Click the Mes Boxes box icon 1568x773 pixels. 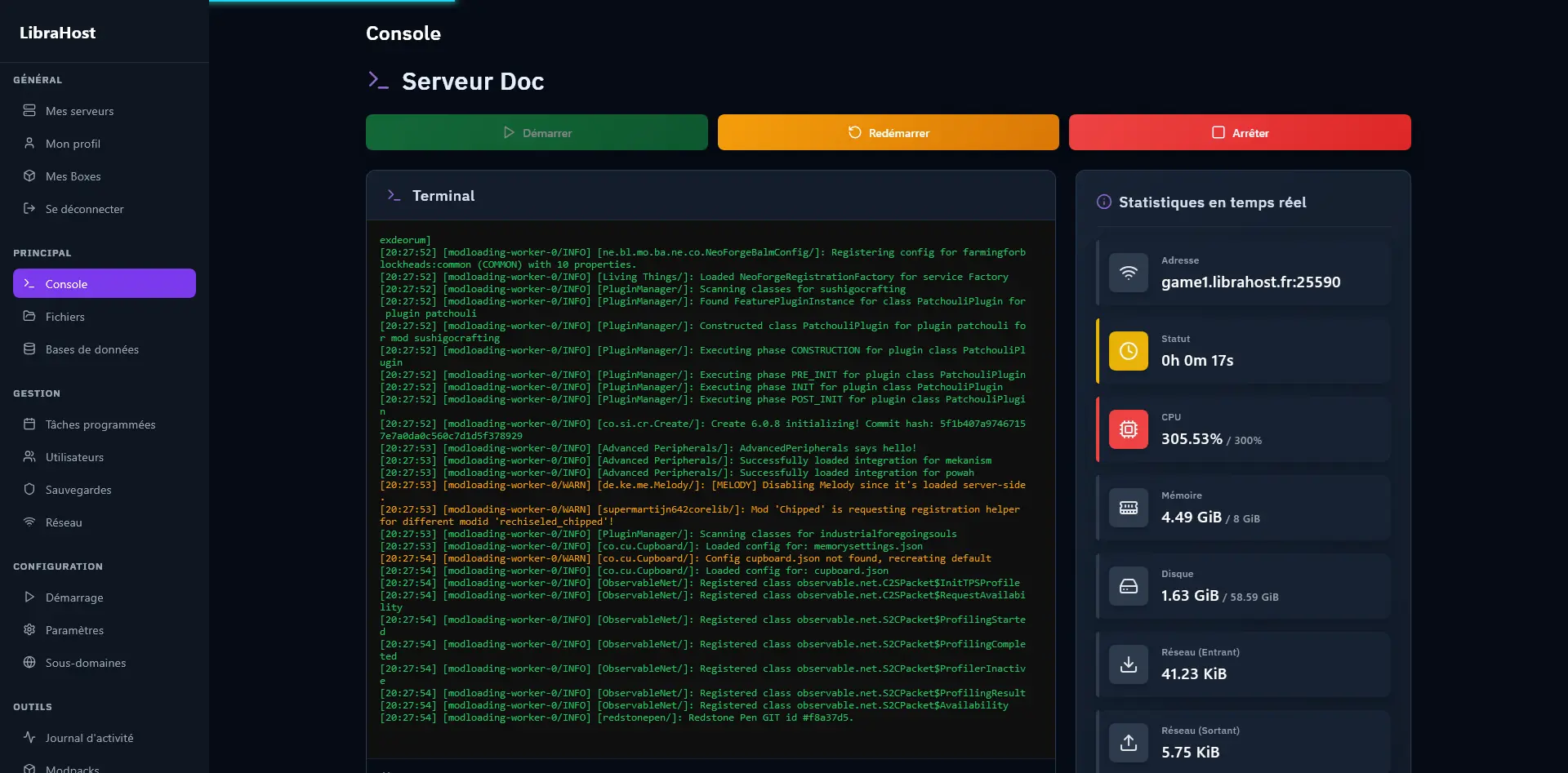pyautogui.click(x=29, y=176)
